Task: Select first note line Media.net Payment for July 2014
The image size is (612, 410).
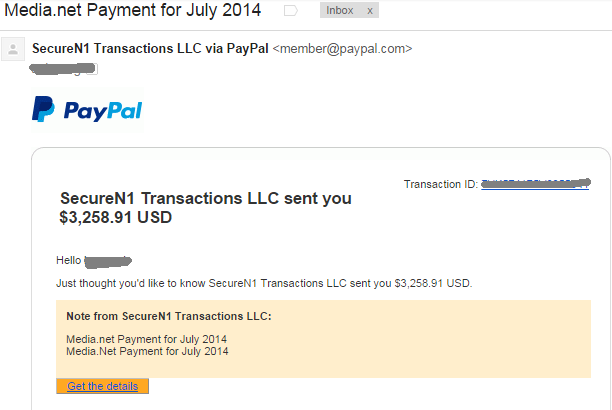Action: [146, 339]
